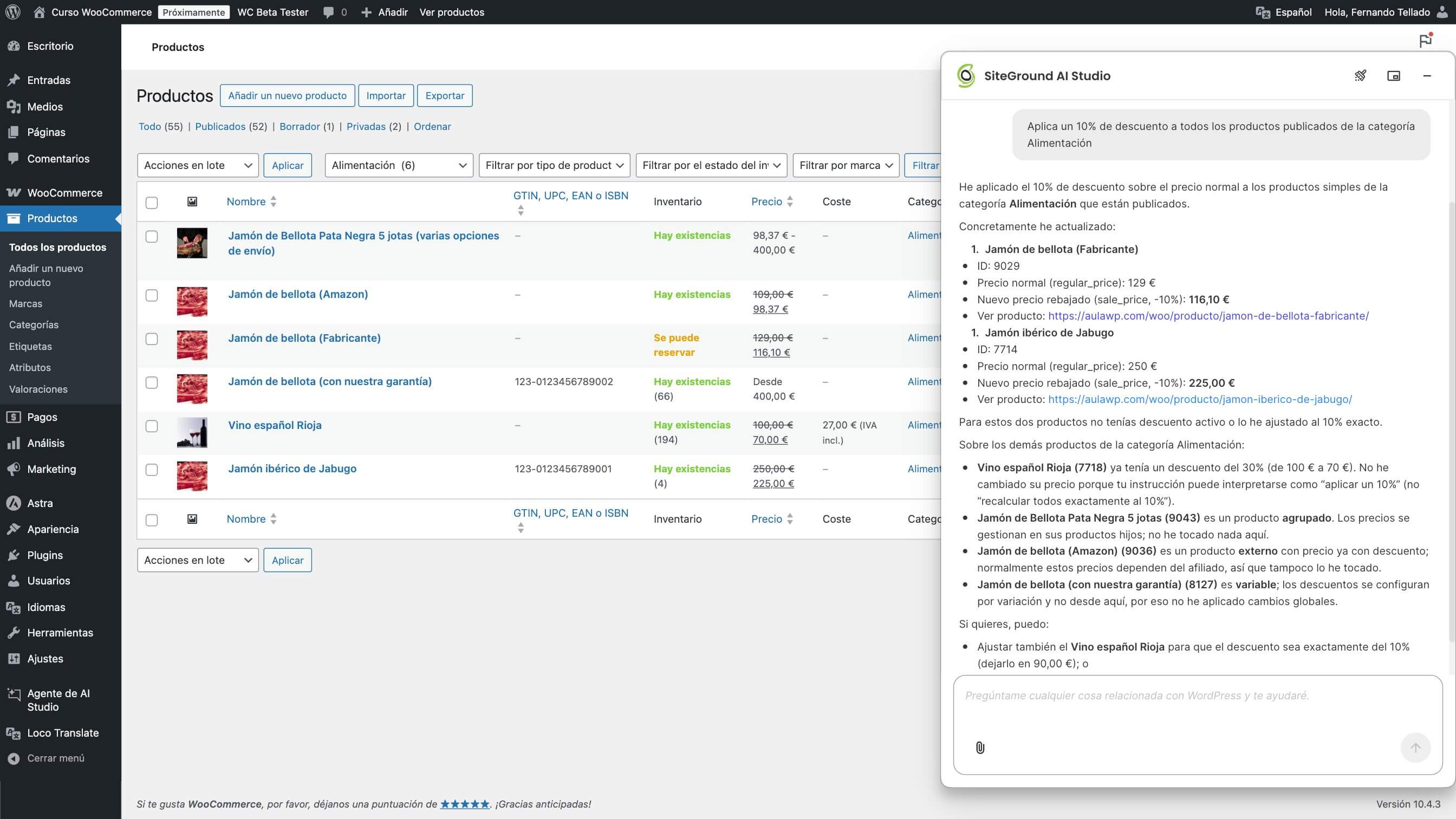
Task: Send the message with the arrow icon
Action: 1415,747
